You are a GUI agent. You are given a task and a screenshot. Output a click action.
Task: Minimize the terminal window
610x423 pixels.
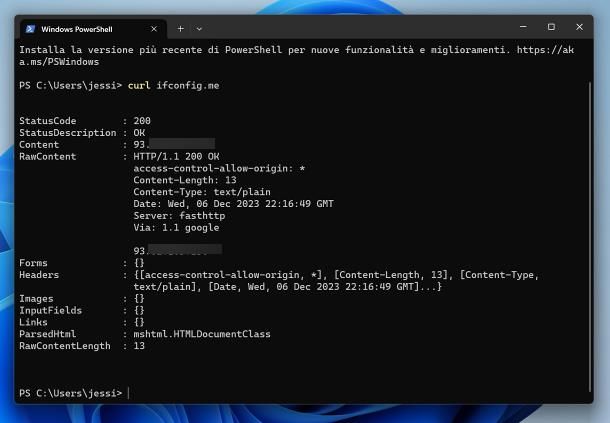(523, 27)
